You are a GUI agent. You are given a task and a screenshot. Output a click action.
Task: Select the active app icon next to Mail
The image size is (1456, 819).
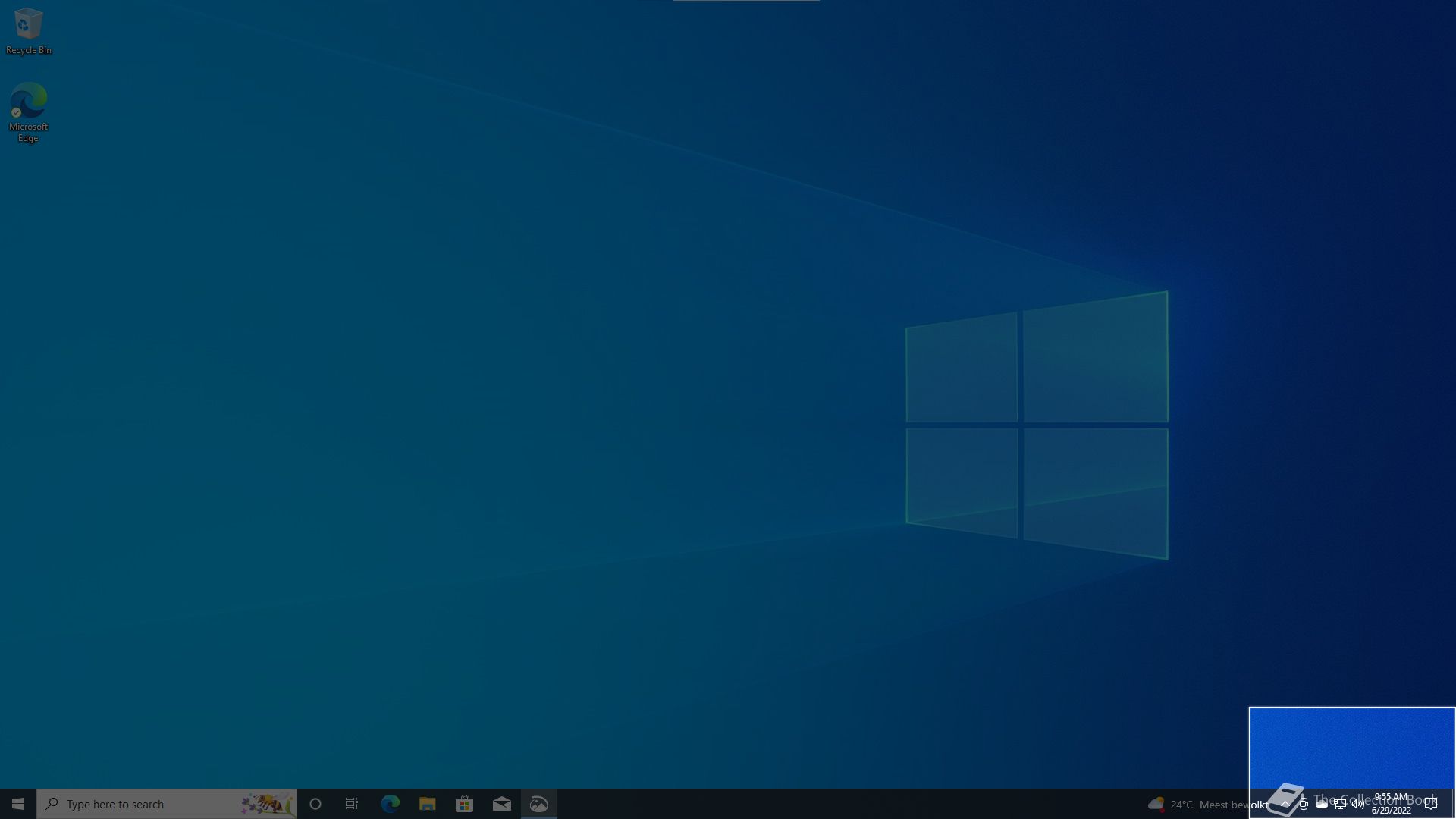point(539,804)
